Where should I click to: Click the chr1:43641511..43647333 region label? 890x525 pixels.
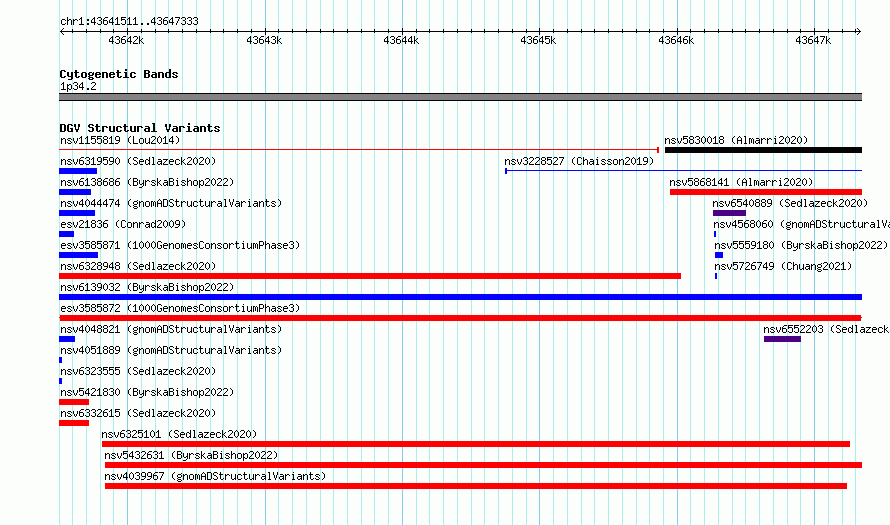coord(129,22)
